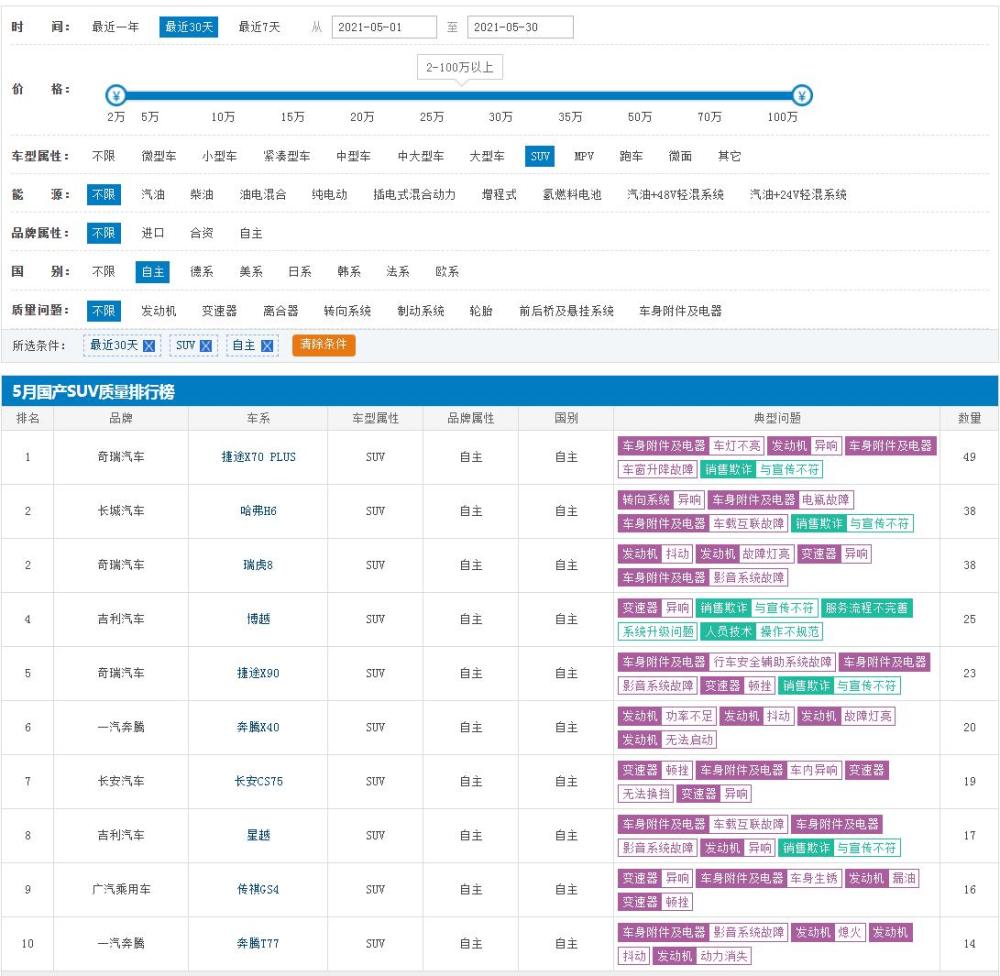Open the 长安CS75 series link
The image size is (1000, 976).
pos(258,781)
